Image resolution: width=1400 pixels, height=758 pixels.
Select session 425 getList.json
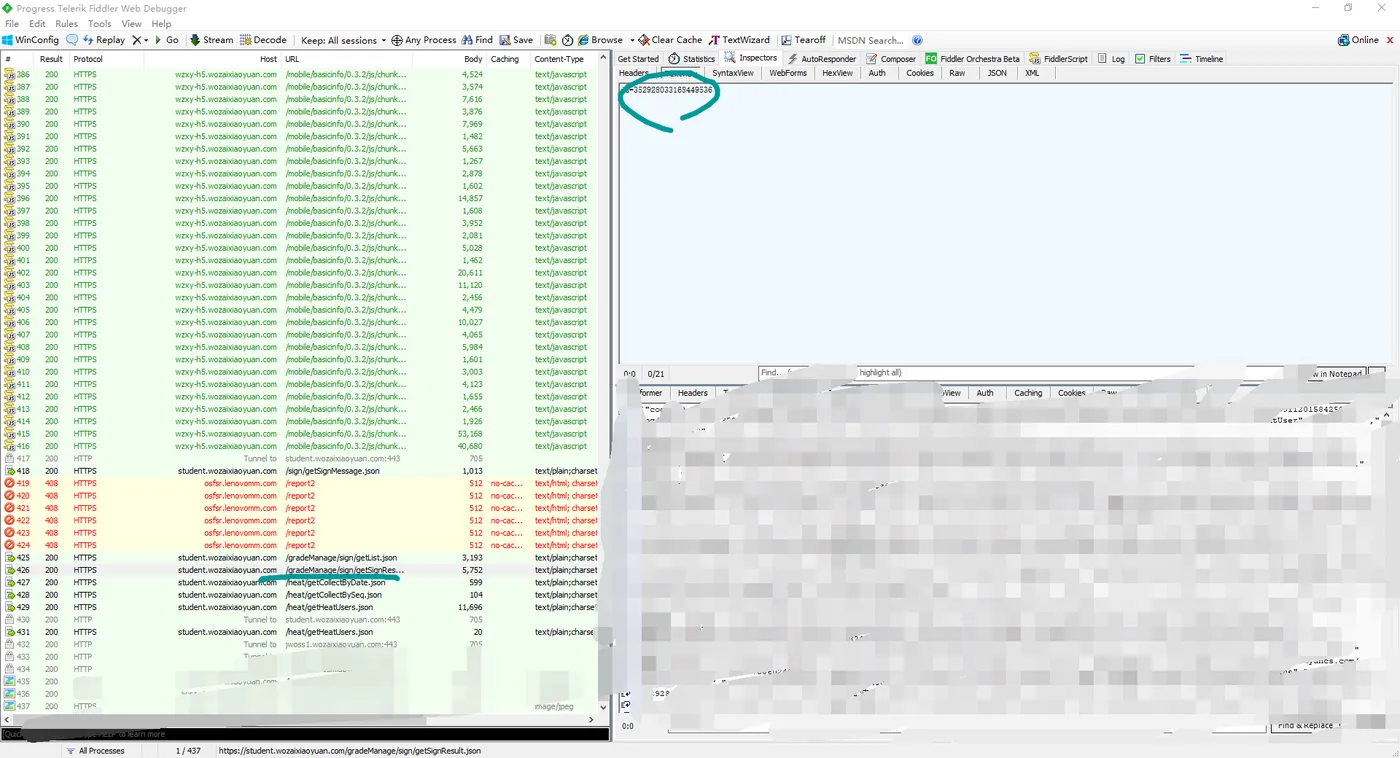(x=300, y=558)
